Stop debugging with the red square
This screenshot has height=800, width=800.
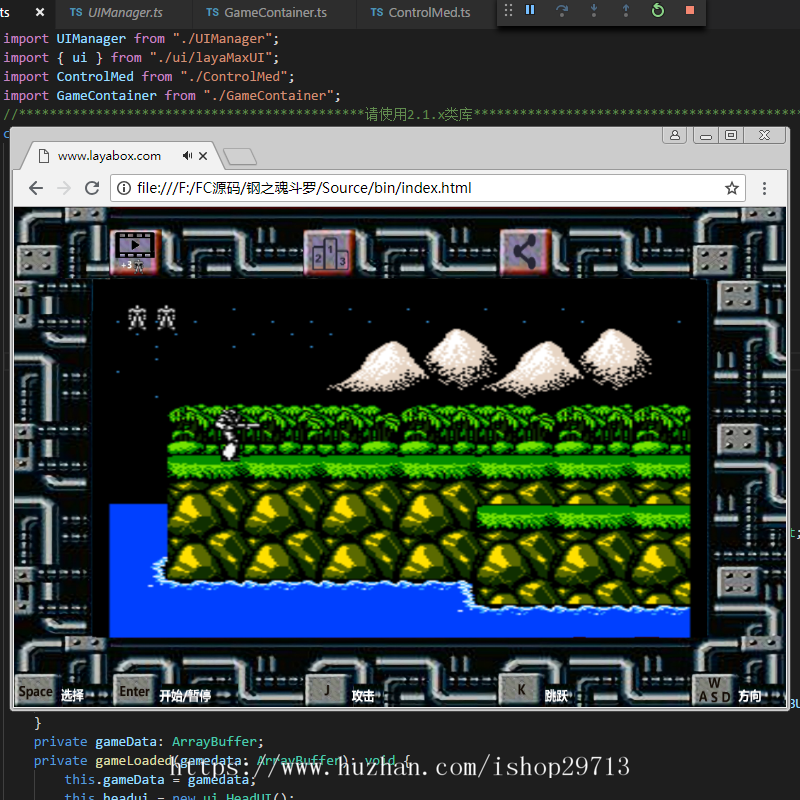point(689,10)
